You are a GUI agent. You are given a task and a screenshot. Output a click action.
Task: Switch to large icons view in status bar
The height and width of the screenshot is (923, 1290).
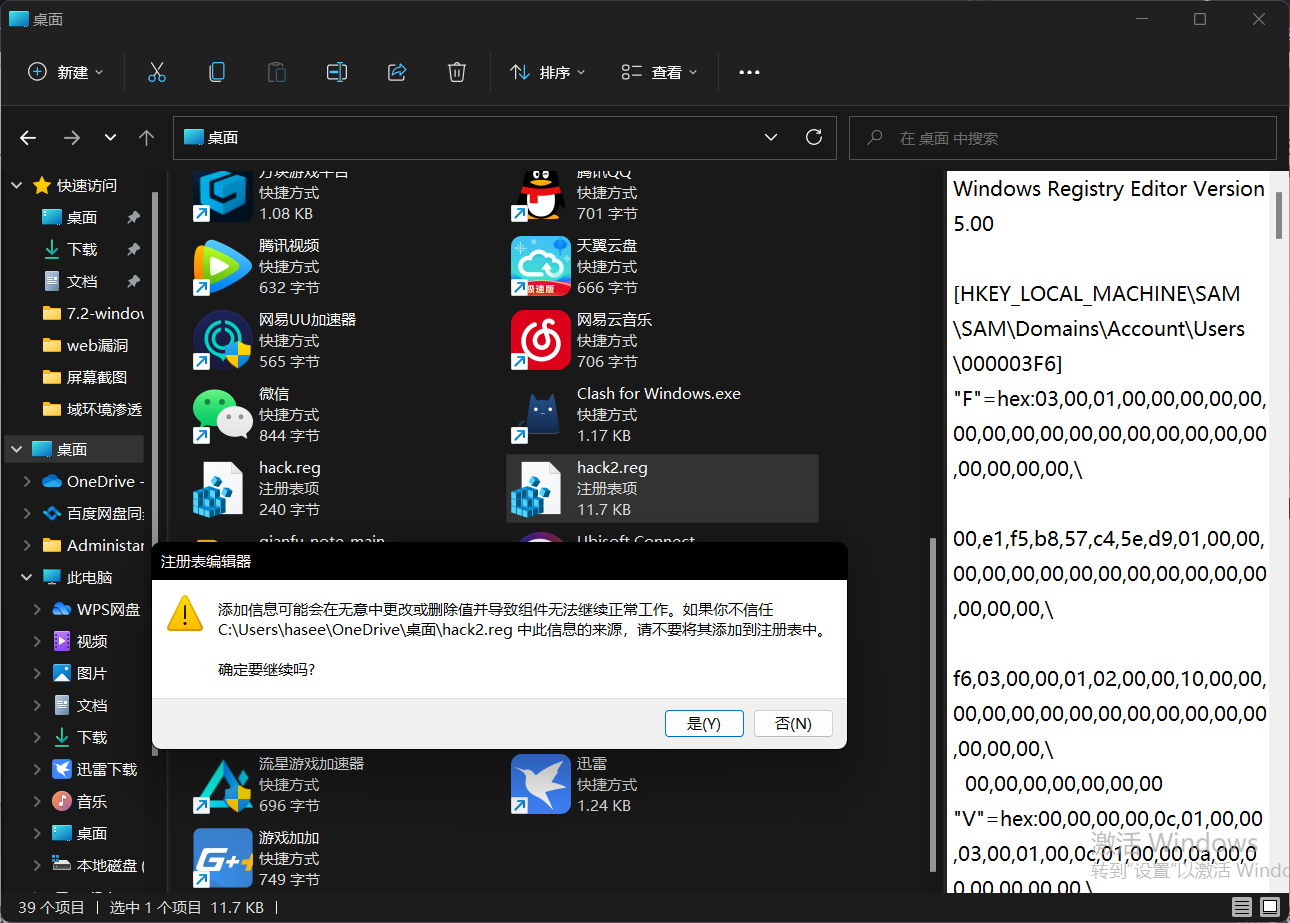(x=1269, y=907)
